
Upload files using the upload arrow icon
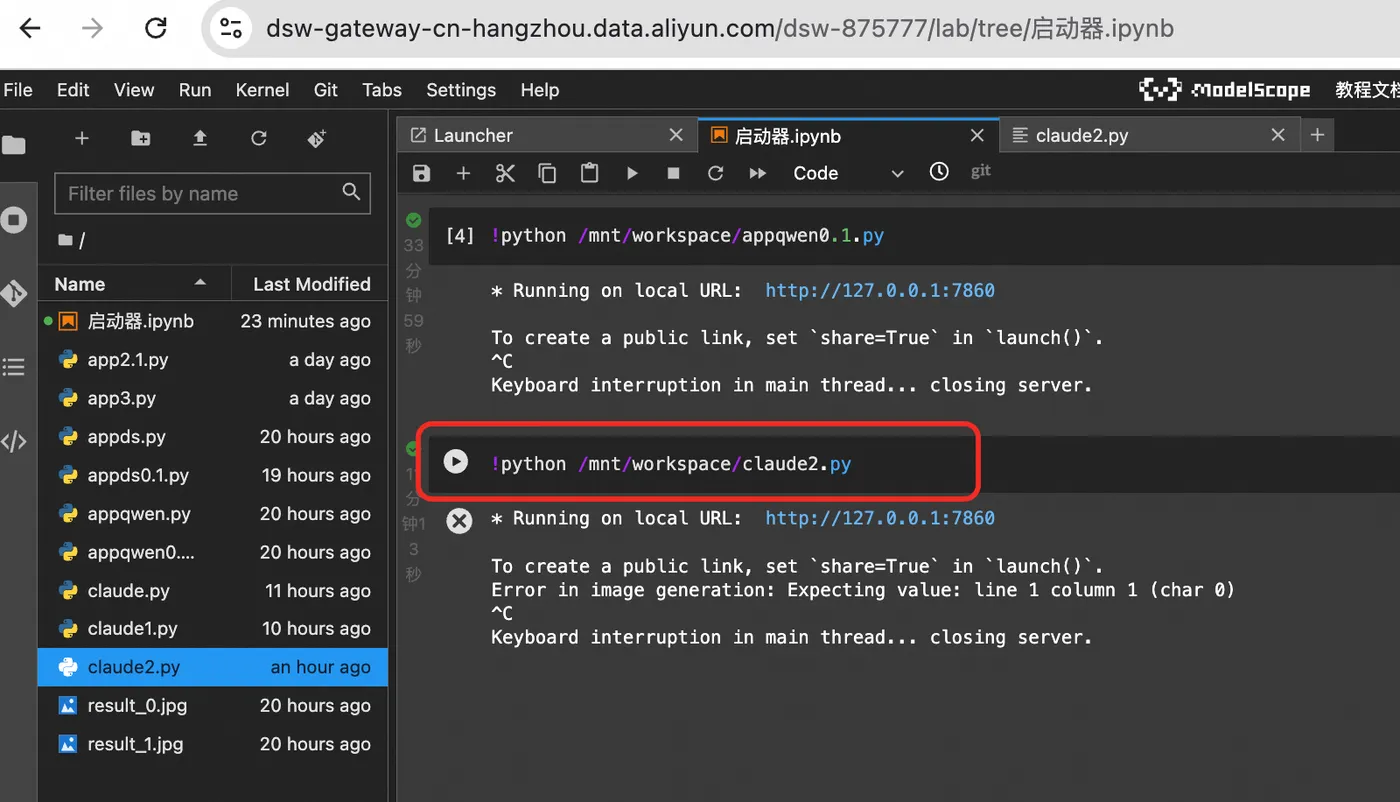[x=200, y=138]
